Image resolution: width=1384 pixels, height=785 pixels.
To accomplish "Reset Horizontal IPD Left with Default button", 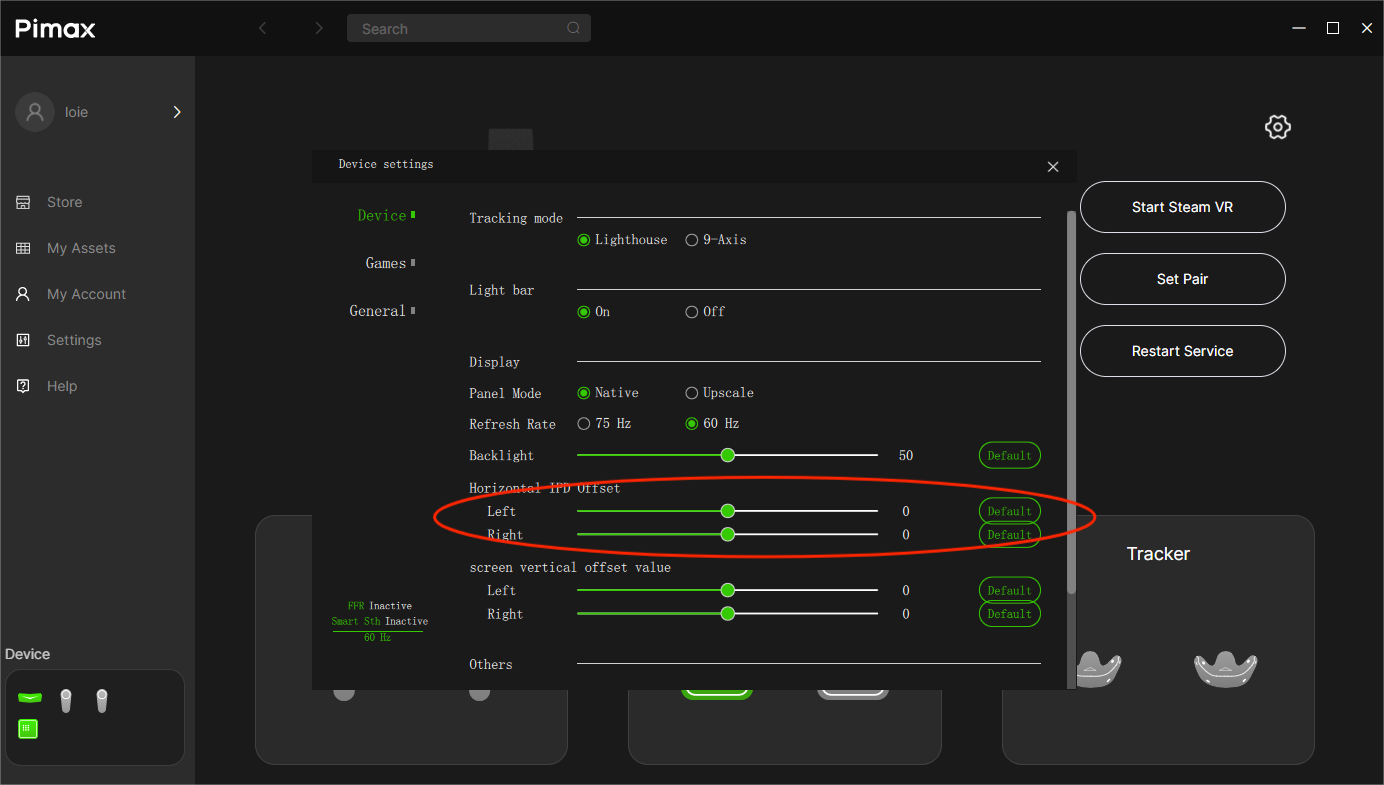I will pos(1009,511).
